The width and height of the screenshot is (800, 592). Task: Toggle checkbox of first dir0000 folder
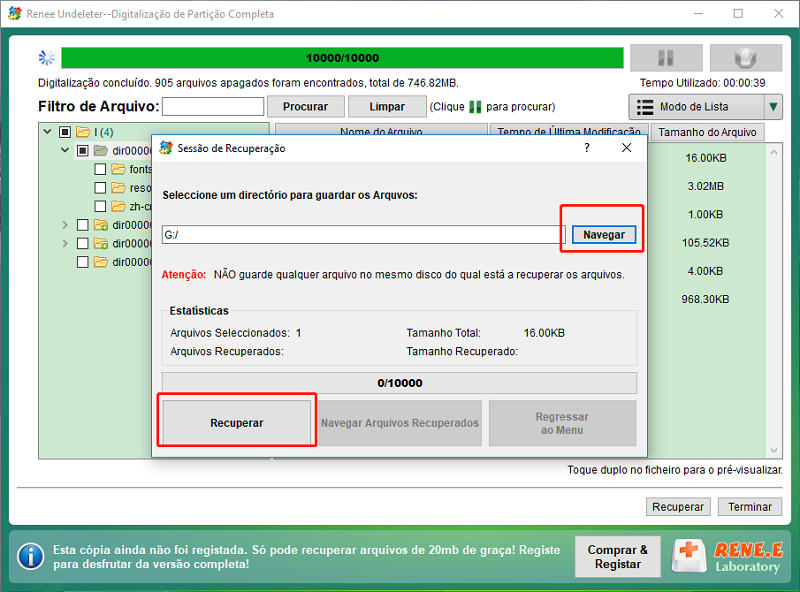(x=83, y=151)
